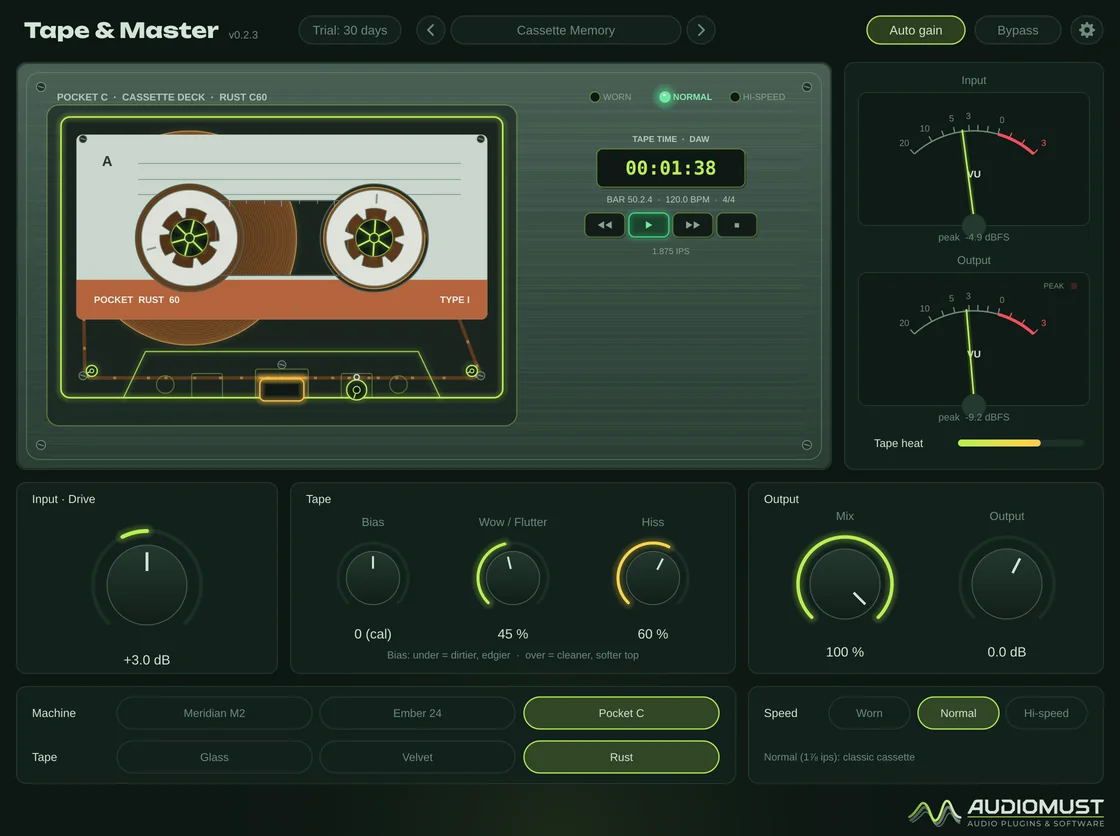Click the right cassette reel
This screenshot has width=1120, height=836.
pyautogui.click(x=374, y=237)
